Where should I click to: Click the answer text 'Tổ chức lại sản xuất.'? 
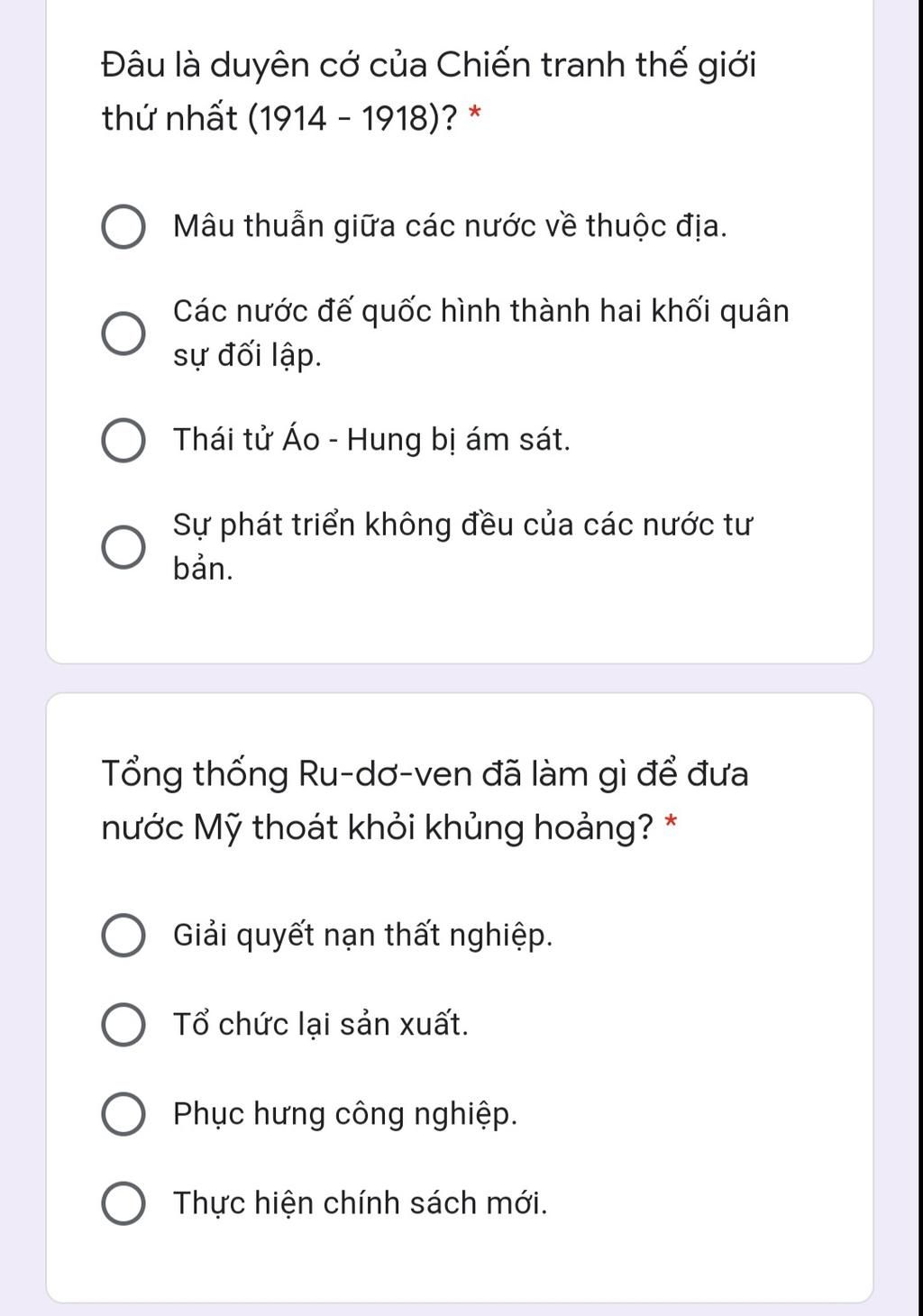pyautogui.click(x=321, y=1025)
